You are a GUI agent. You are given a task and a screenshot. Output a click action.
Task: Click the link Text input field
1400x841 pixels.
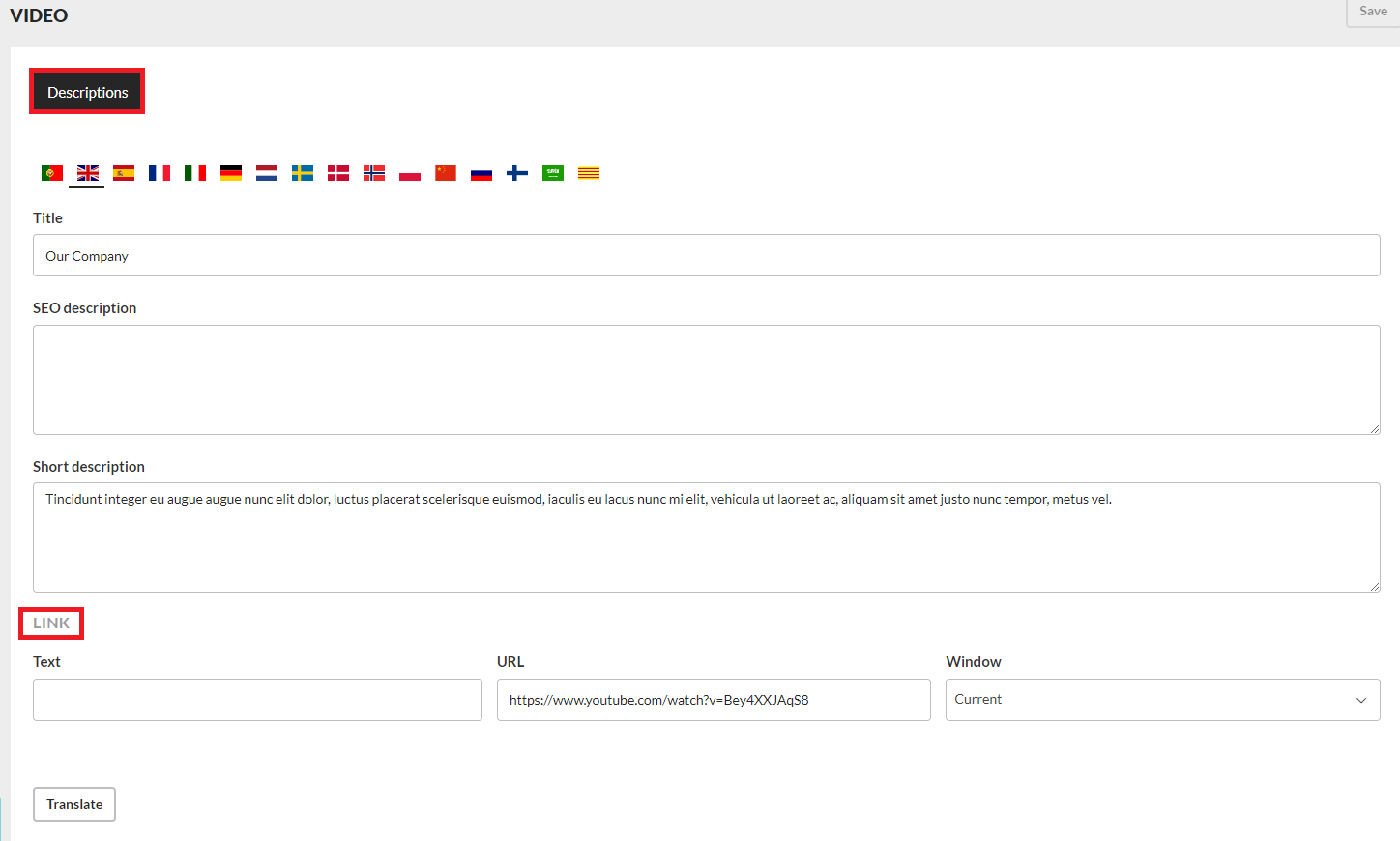257,700
